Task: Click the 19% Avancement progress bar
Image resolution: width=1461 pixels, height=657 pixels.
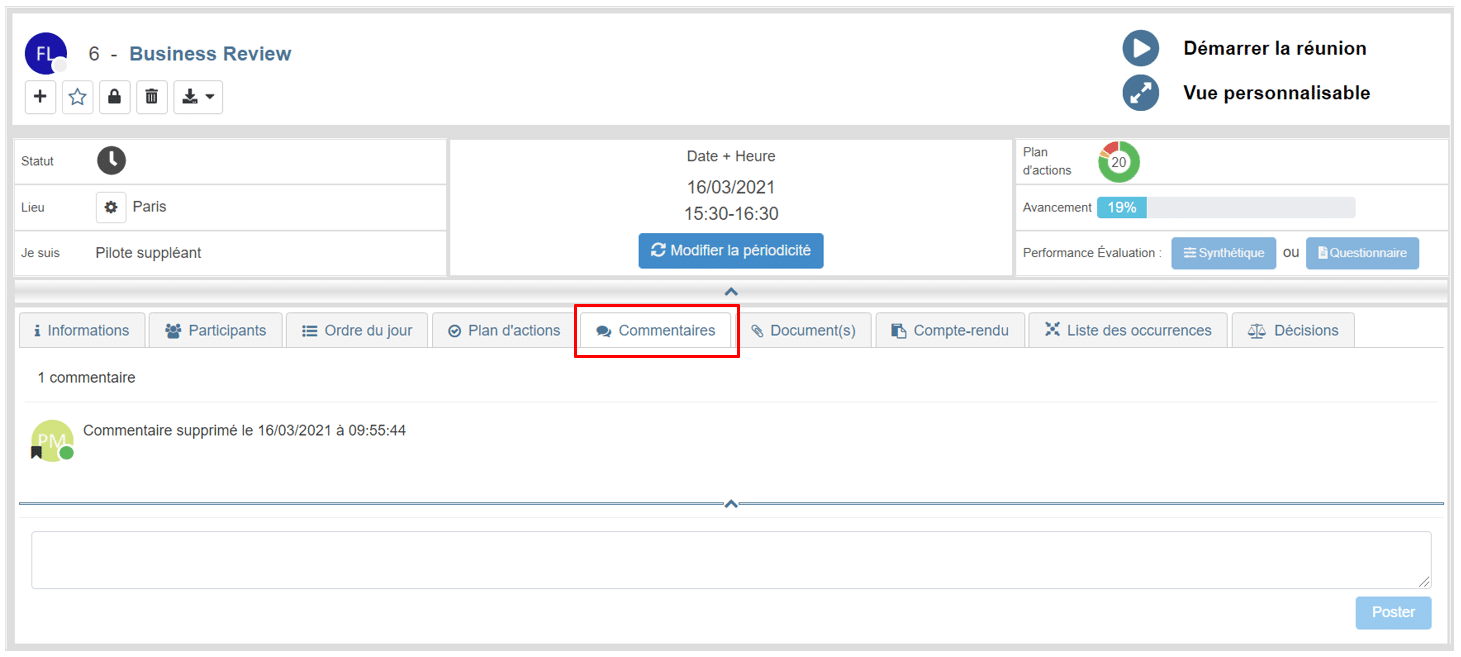Action: pyautogui.click(x=1225, y=208)
